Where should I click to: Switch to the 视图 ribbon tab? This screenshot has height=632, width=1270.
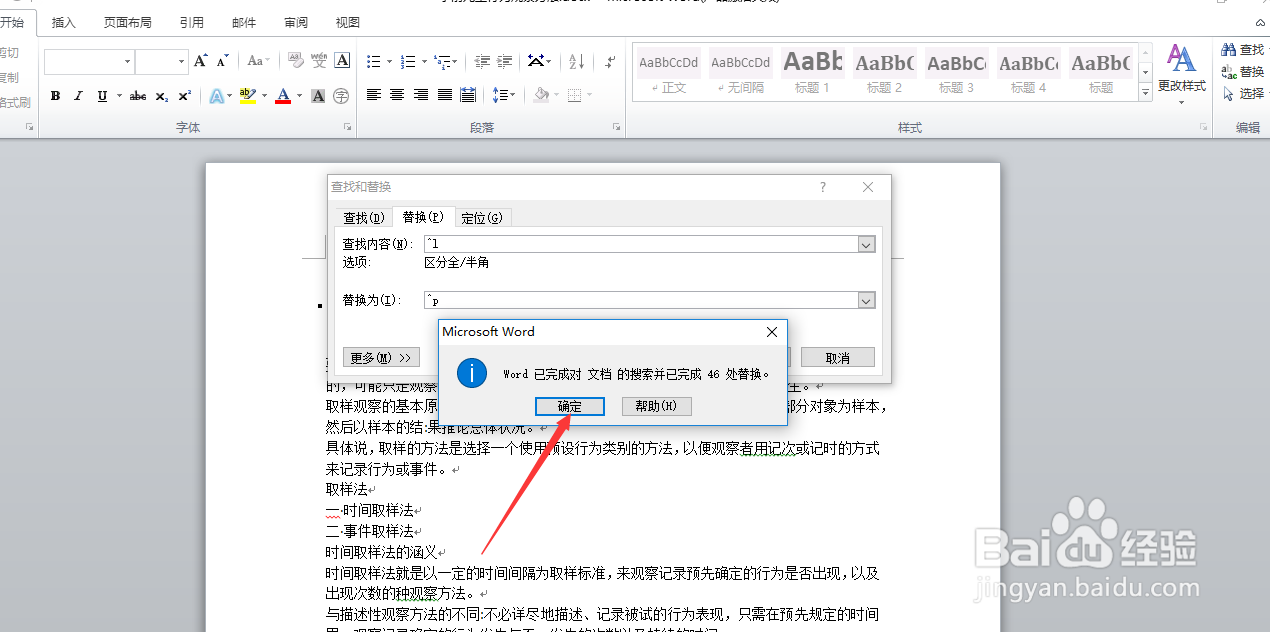pyautogui.click(x=347, y=22)
